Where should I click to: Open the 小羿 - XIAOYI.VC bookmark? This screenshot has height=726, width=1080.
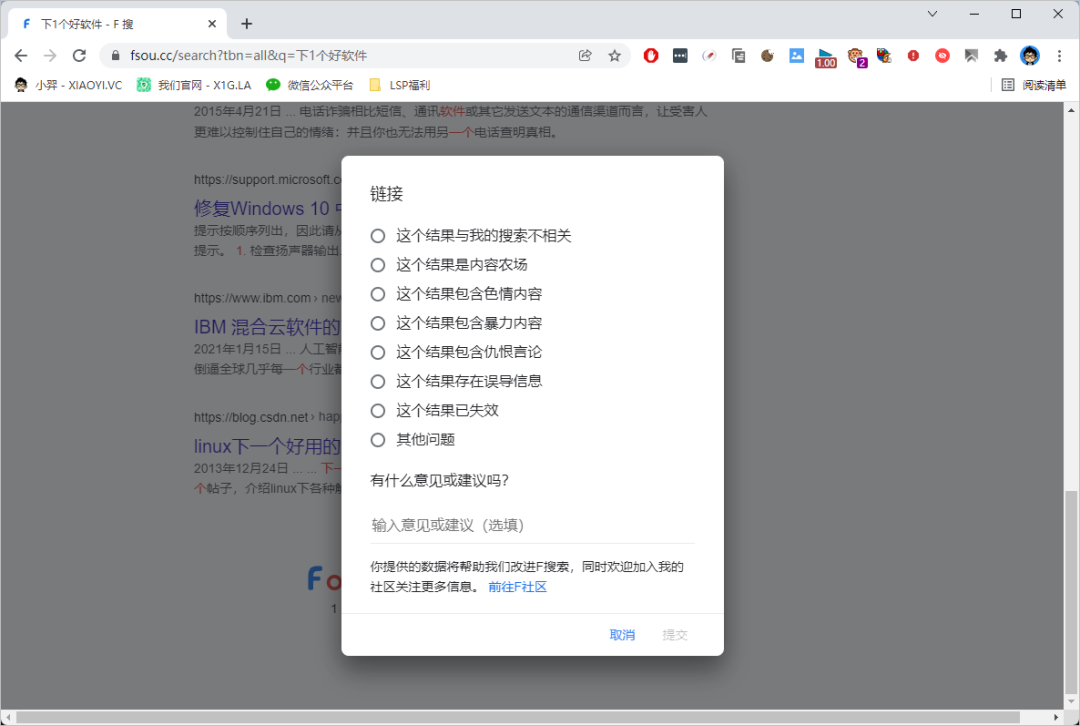[x=68, y=85]
